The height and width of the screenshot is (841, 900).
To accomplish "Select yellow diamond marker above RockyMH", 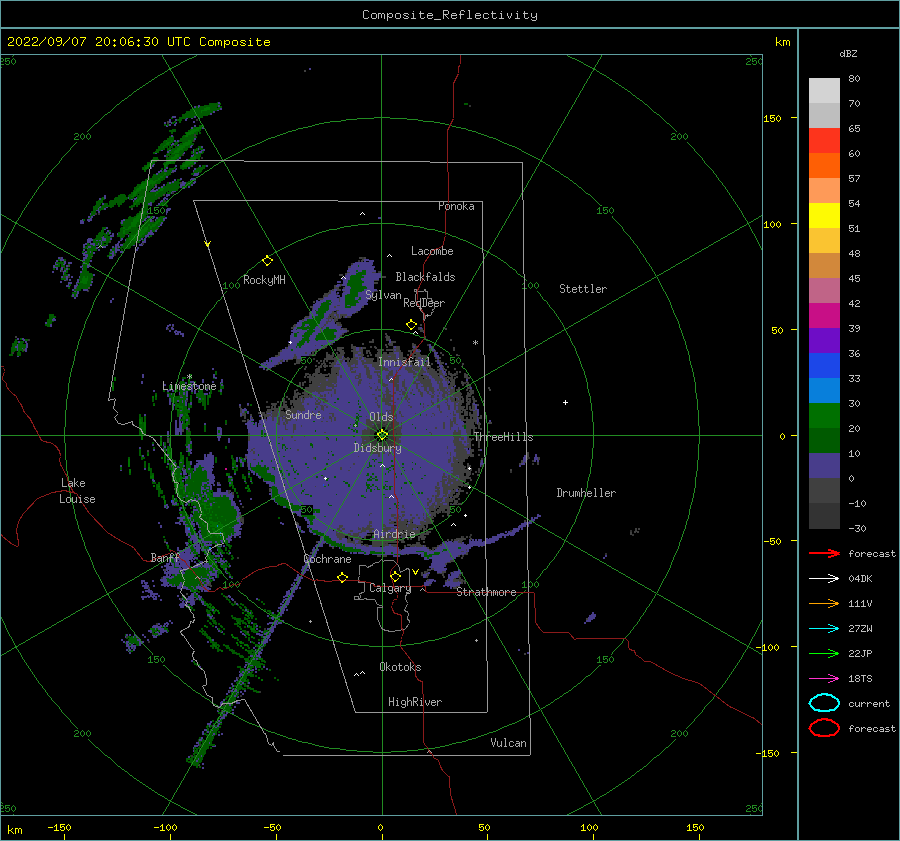I will coord(267,261).
